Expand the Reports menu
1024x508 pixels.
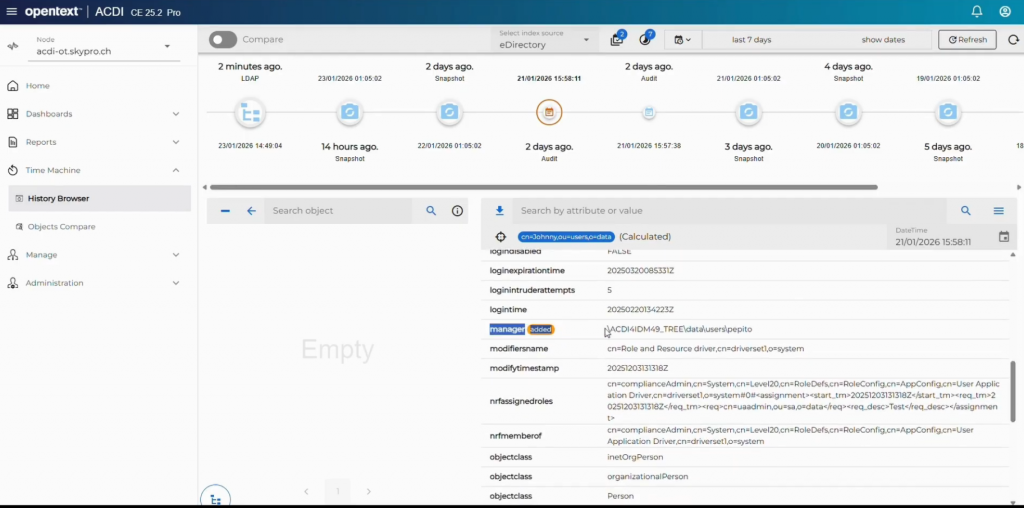[x=93, y=142]
